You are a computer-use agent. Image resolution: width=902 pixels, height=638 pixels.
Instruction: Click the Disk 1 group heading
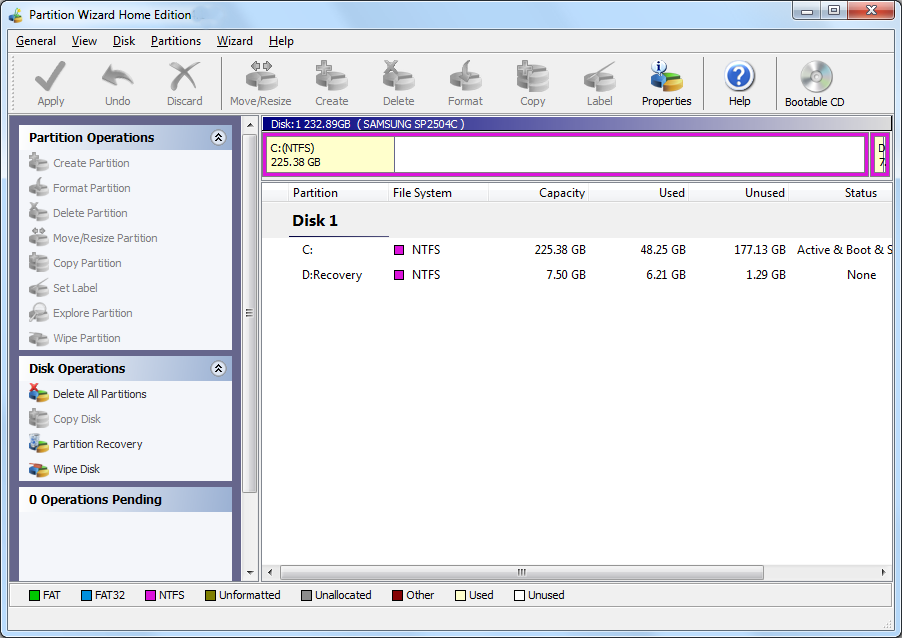coord(315,221)
